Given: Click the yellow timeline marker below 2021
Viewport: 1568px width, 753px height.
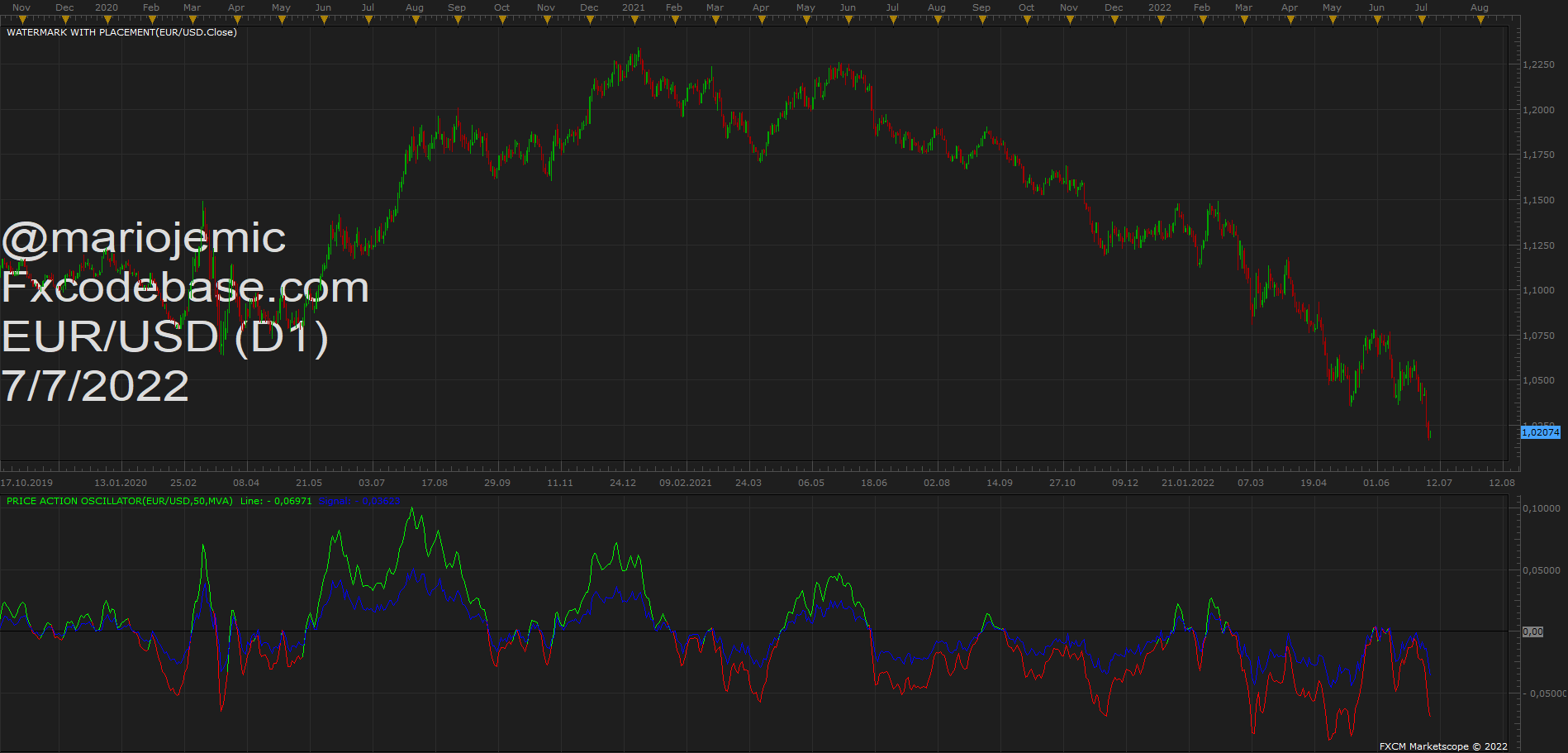Looking at the screenshot, I should click(x=634, y=20).
